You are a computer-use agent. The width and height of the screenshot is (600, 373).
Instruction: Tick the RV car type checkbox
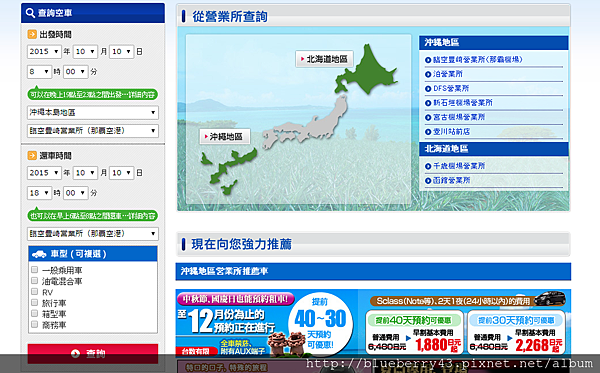34,292
